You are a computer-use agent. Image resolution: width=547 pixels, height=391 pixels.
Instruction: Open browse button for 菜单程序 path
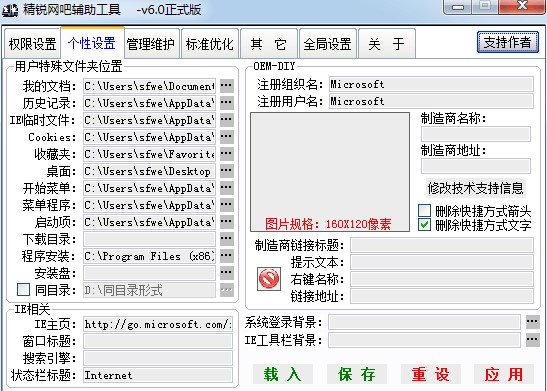227,205
